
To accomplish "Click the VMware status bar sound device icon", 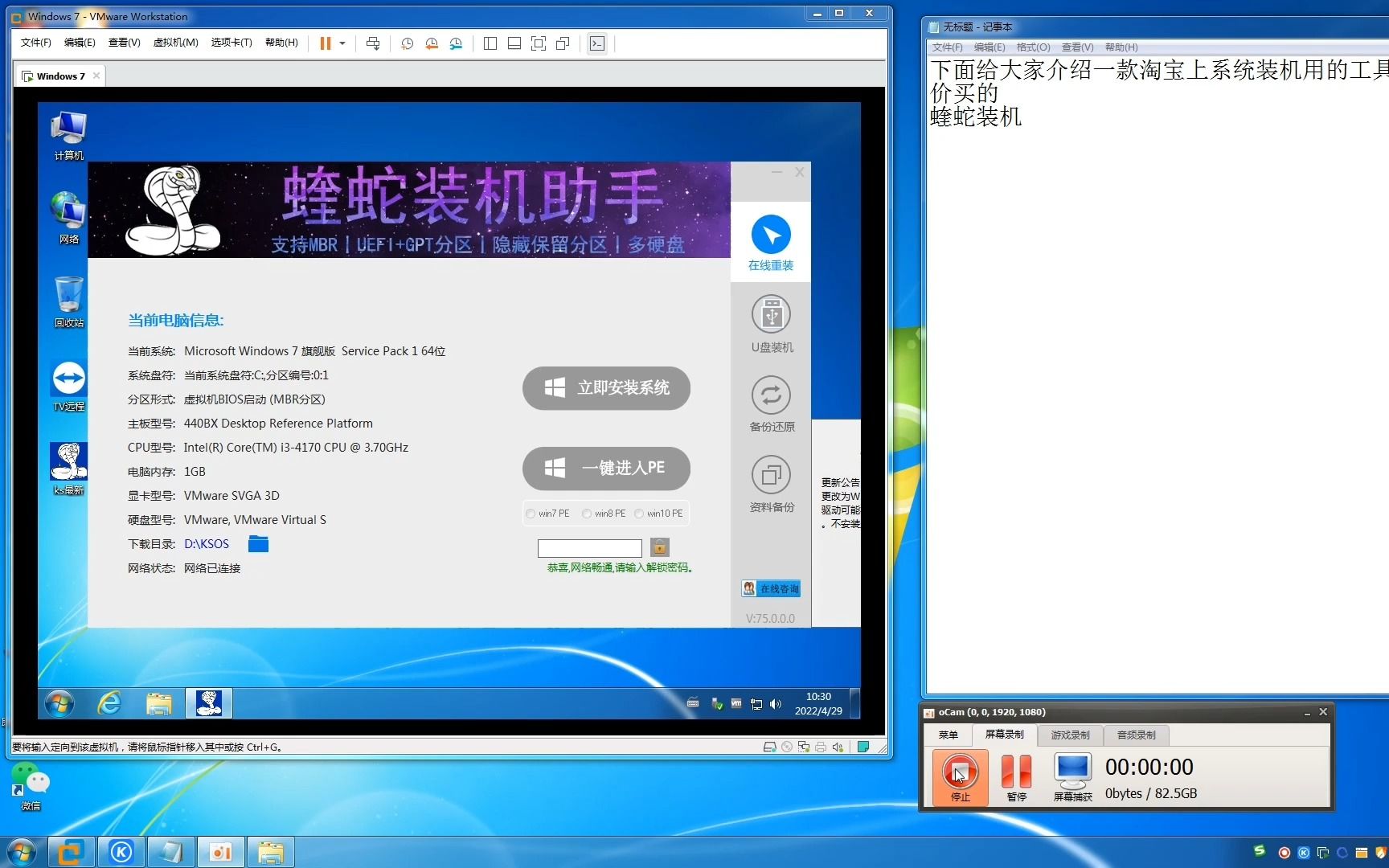I will point(838,747).
